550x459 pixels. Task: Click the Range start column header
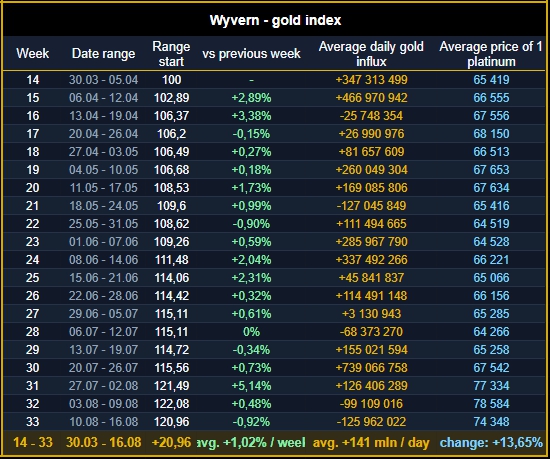tap(171, 54)
